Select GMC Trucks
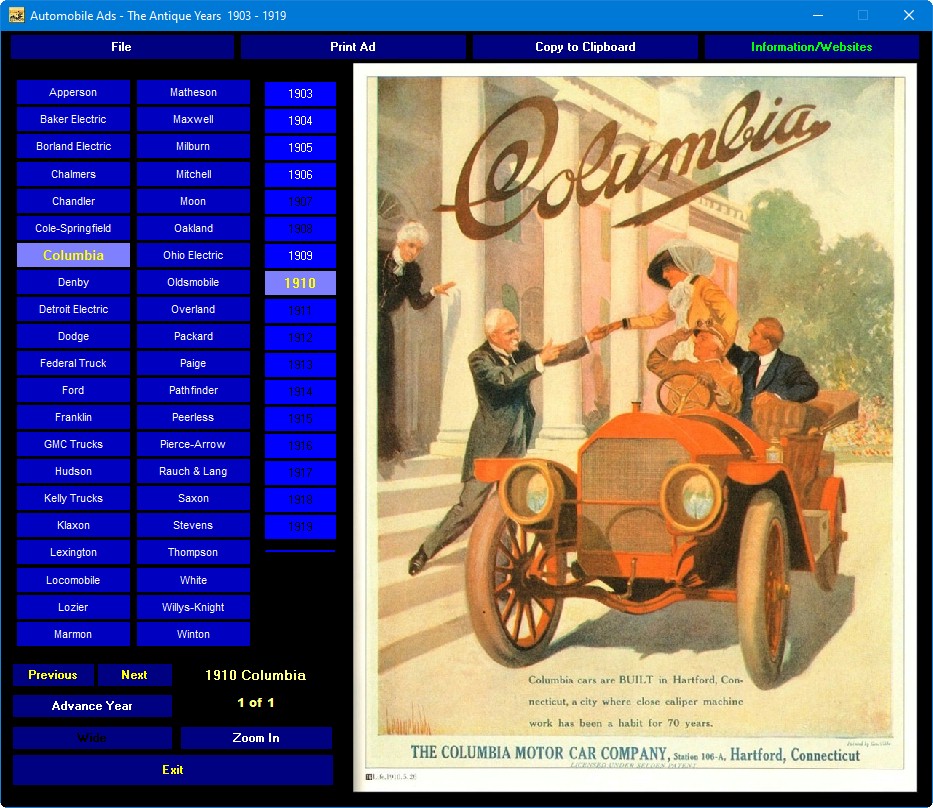The image size is (933, 808). (x=73, y=444)
